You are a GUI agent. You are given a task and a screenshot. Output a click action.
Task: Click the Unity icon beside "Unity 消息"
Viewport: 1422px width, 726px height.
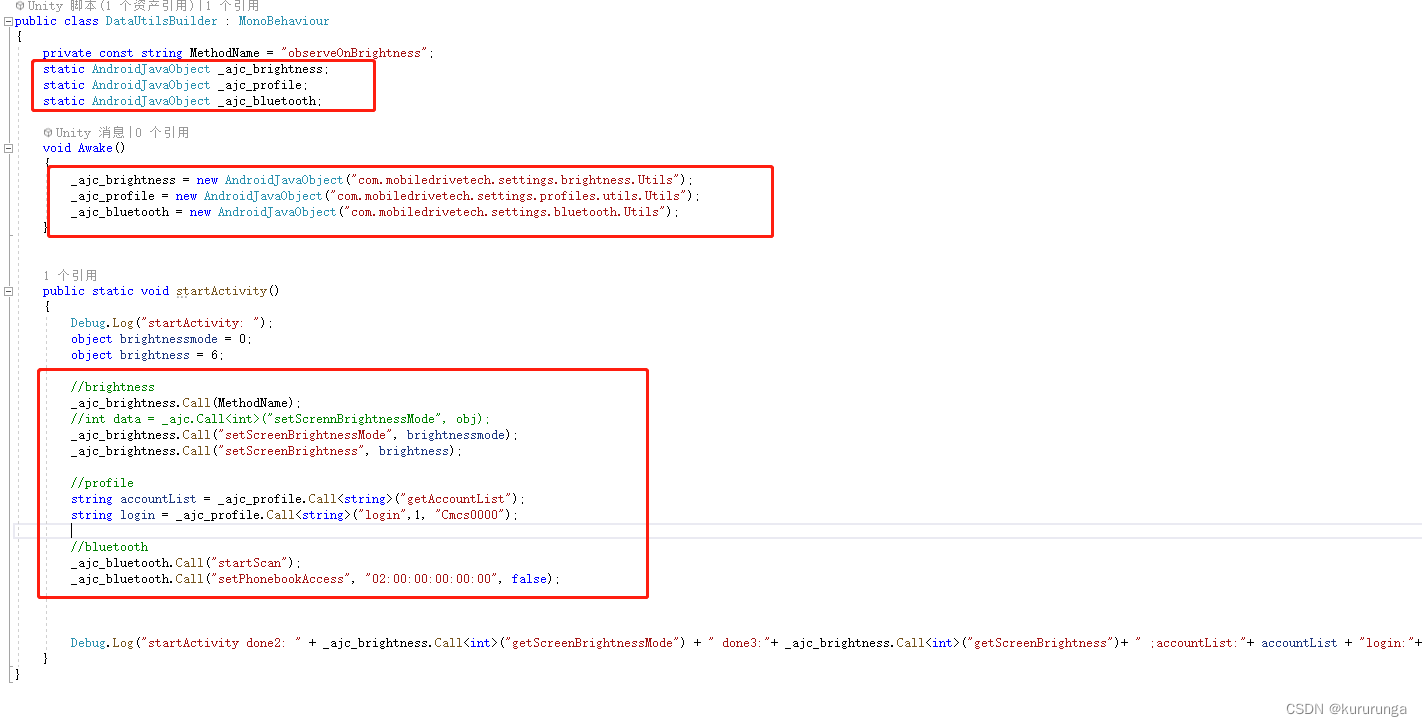coord(47,132)
